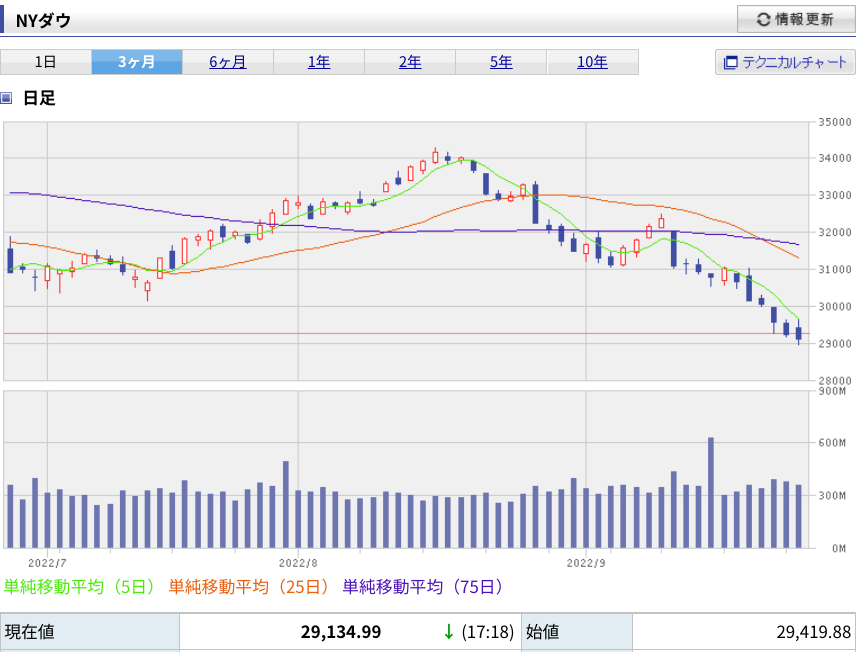Click the refresh icon in 情報更新 button
860x652 pixels.
(763, 20)
